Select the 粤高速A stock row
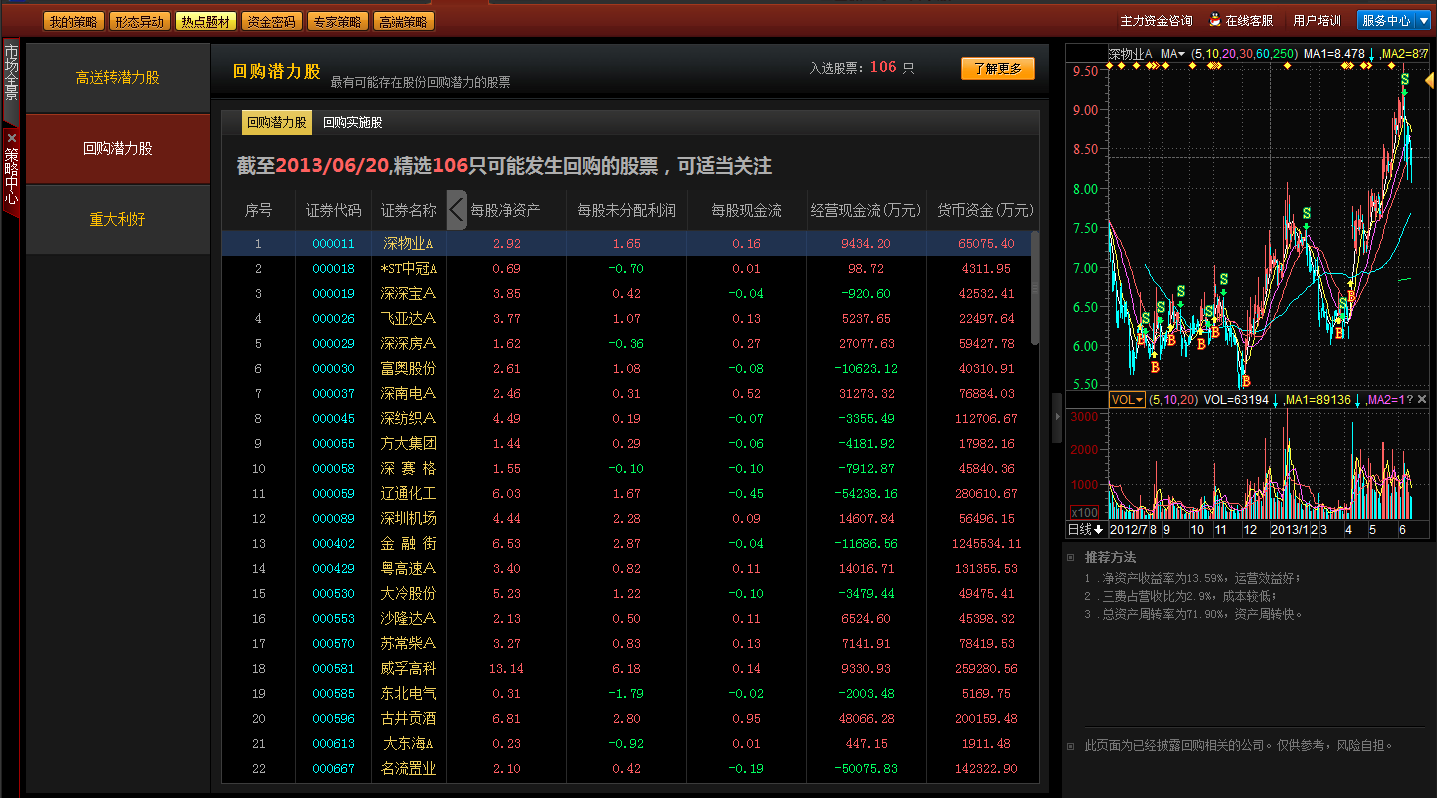The height and width of the screenshot is (798, 1437). [625, 568]
